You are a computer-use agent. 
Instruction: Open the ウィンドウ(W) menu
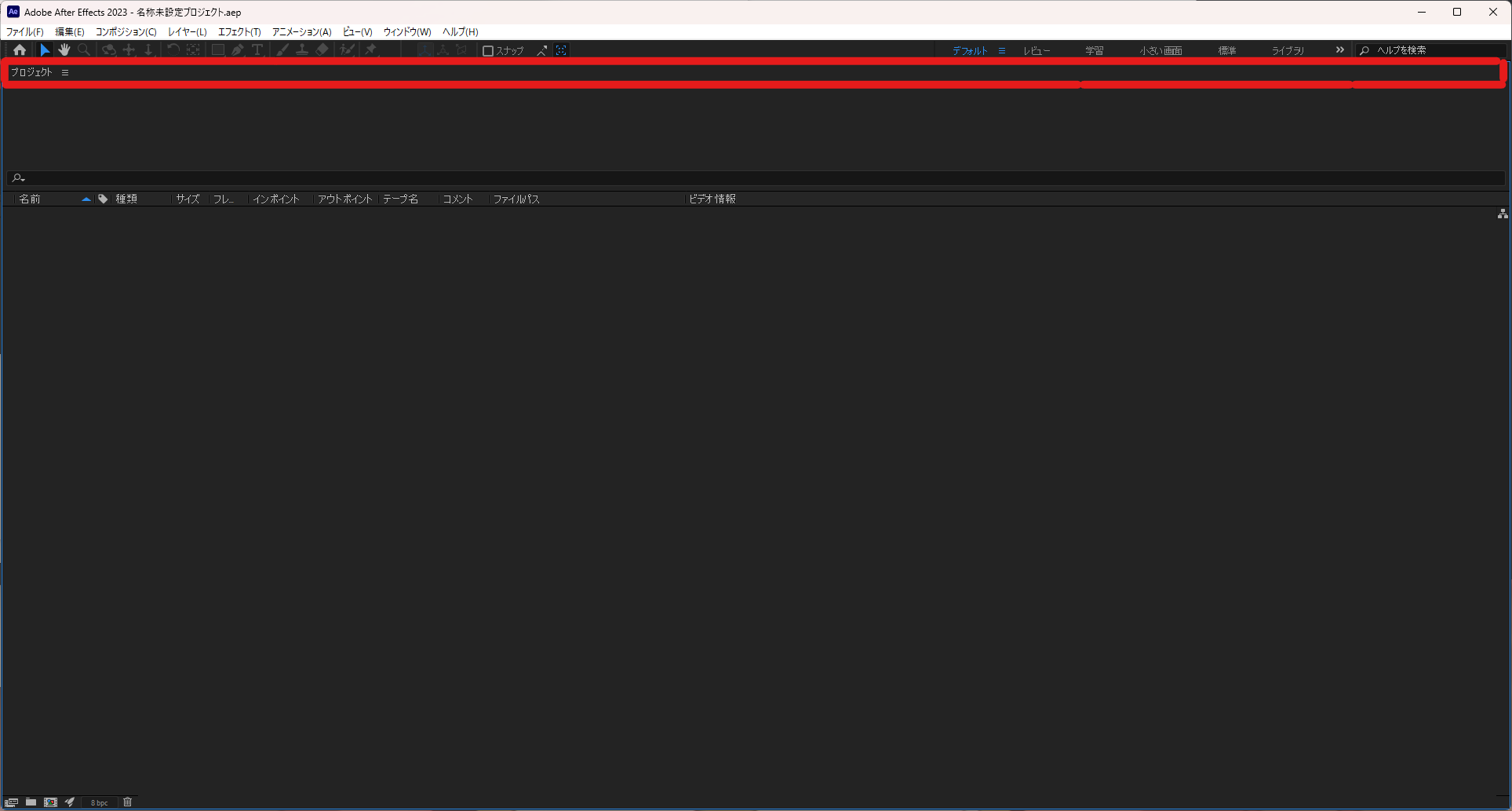coord(407,32)
